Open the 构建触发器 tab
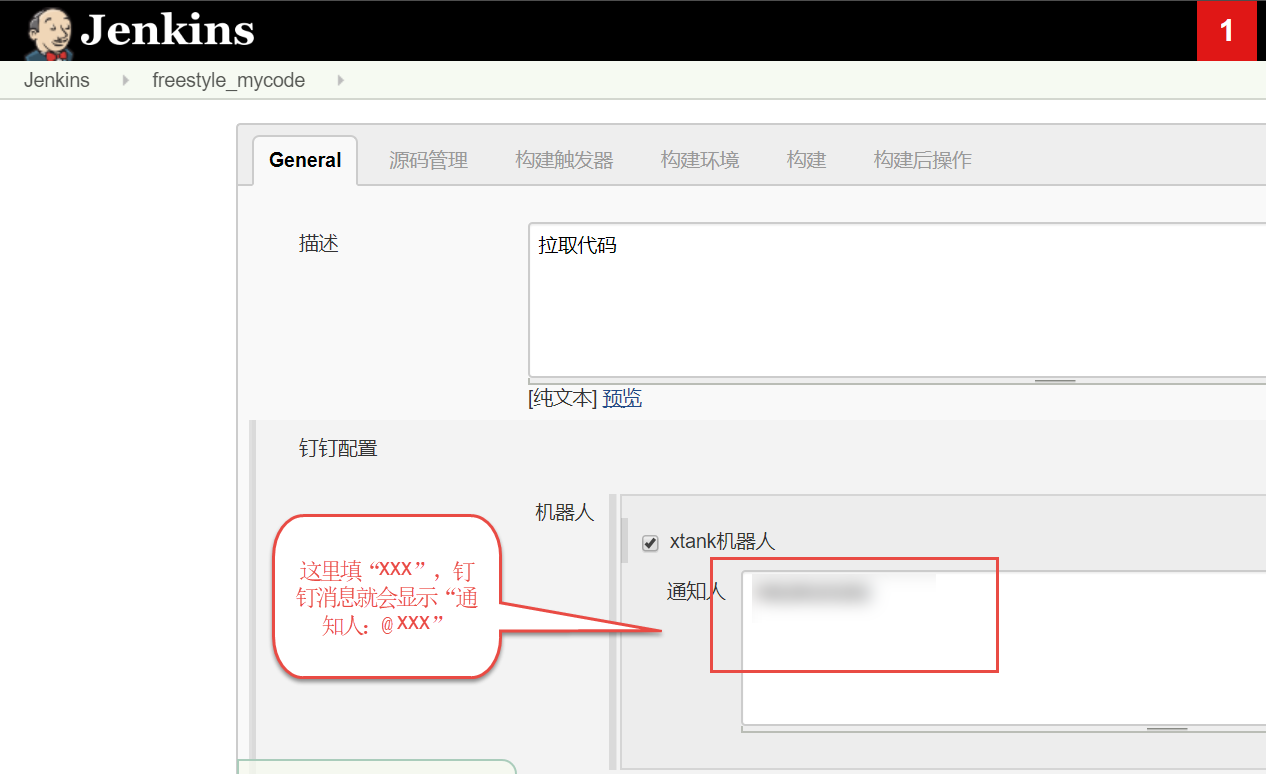 pos(564,160)
